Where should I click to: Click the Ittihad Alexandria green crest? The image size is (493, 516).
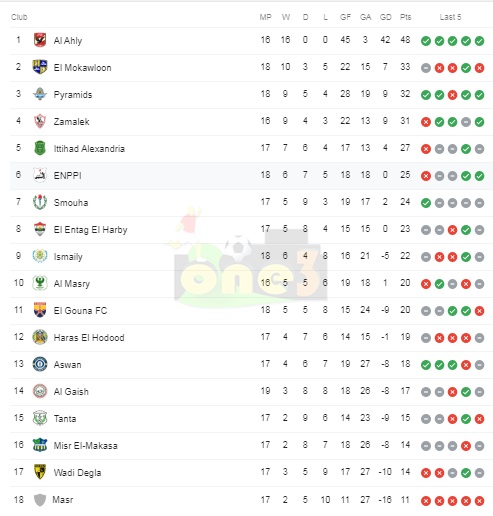click(x=40, y=148)
